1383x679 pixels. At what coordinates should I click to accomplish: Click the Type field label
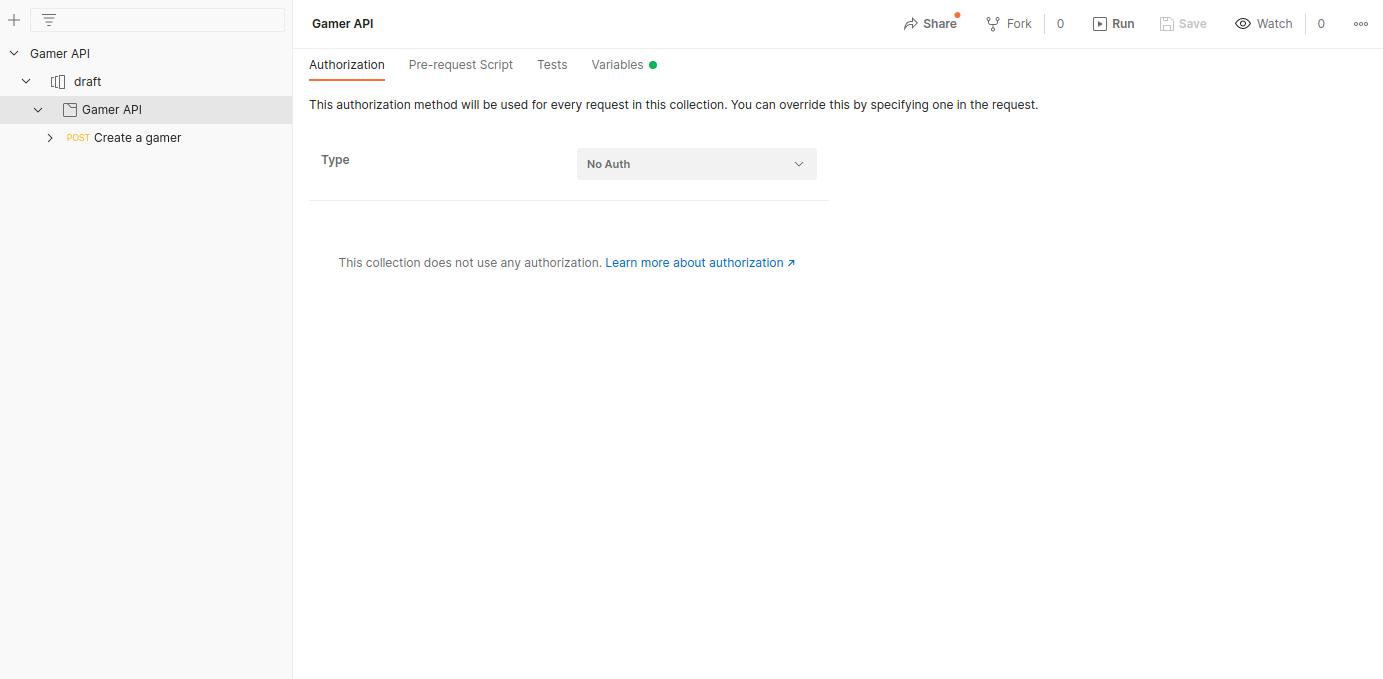click(x=335, y=160)
